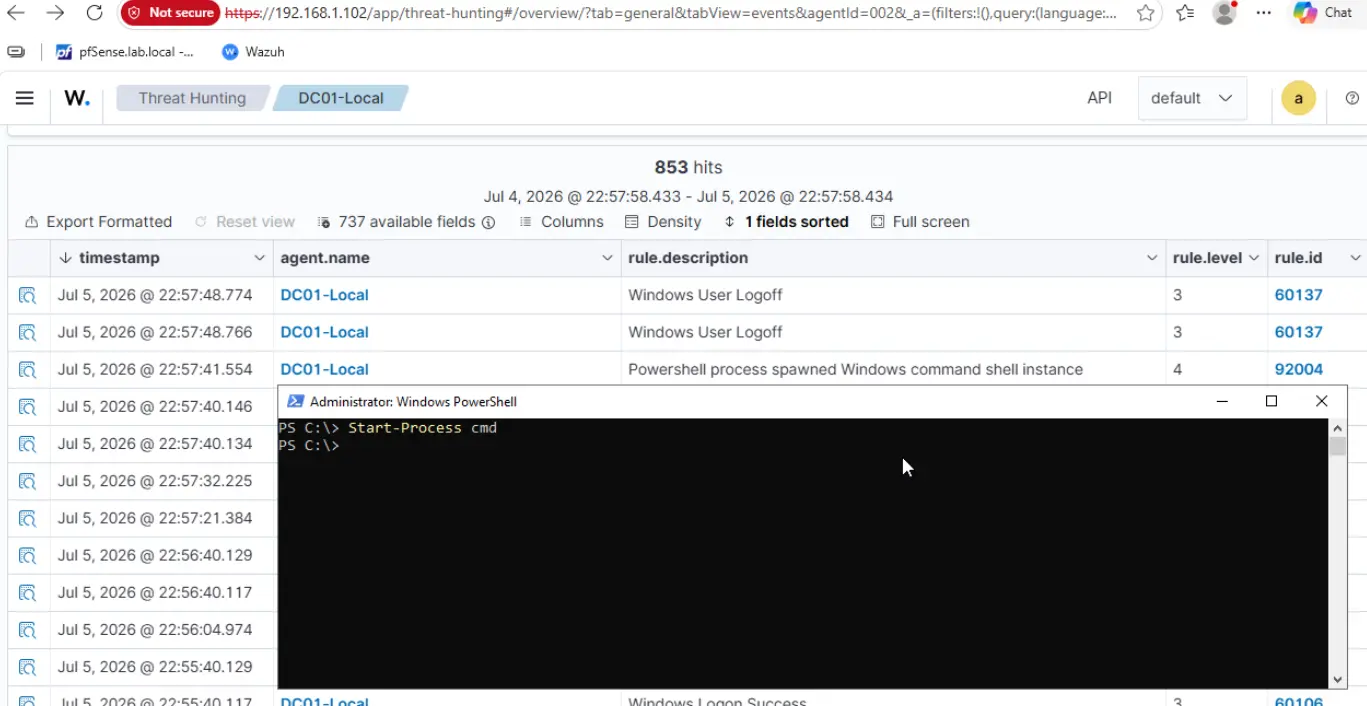
Task: Click Export Formatted button
Action: pyautogui.click(x=98, y=222)
